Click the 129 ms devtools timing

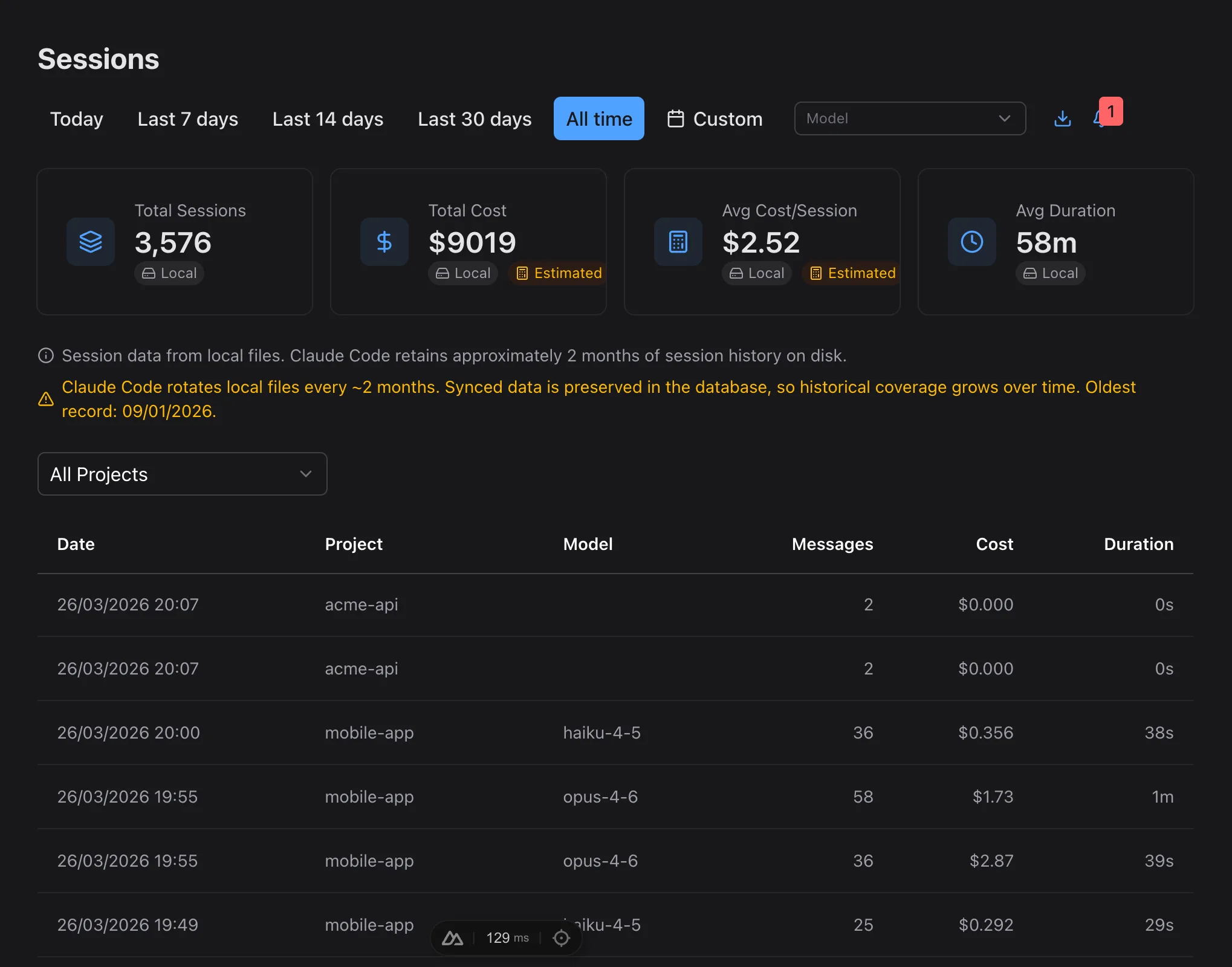click(507, 938)
